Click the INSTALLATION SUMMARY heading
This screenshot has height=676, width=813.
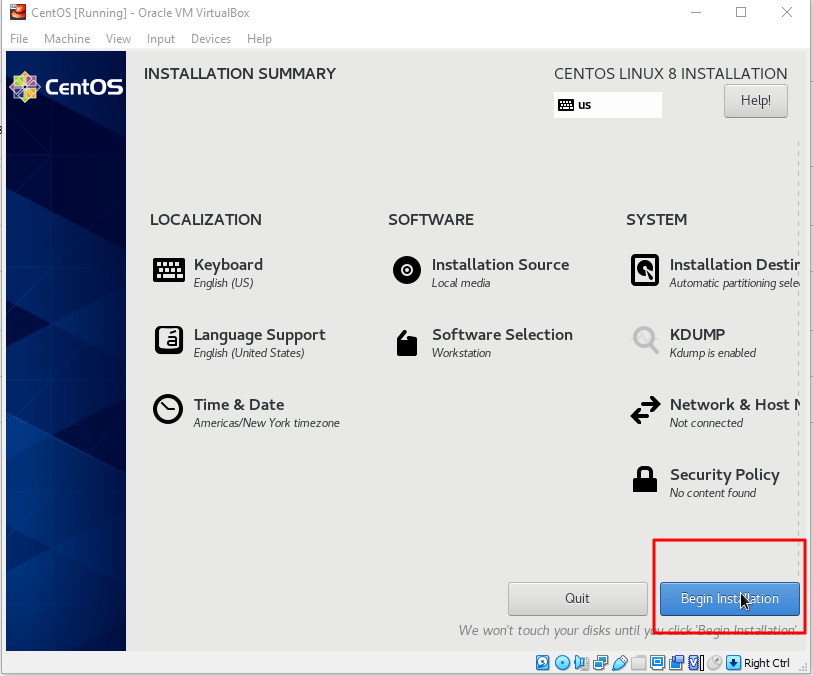point(240,74)
